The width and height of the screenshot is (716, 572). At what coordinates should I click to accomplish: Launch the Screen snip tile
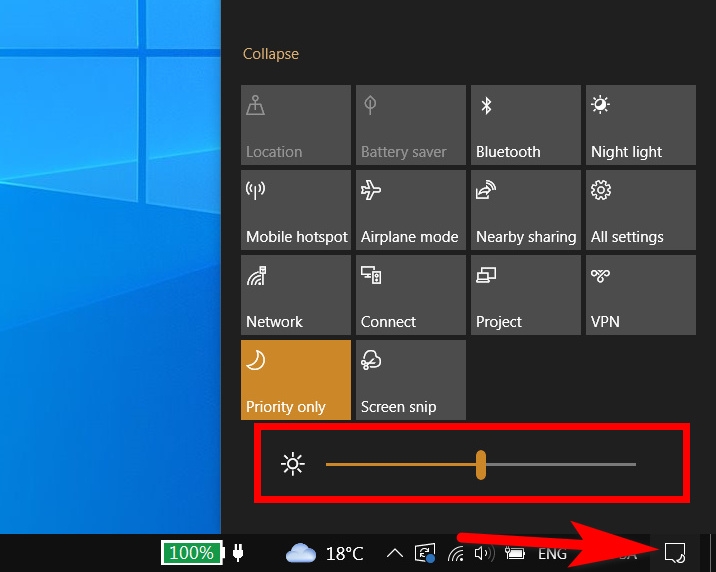pos(411,380)
